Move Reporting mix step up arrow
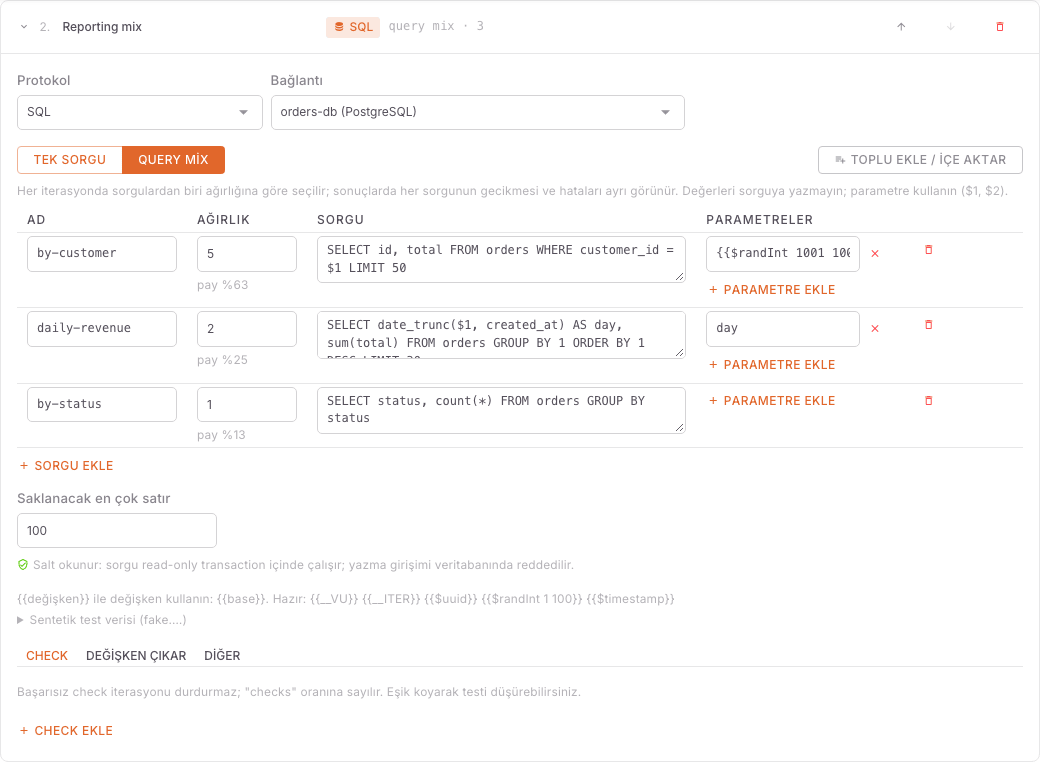 coord(901,27)
